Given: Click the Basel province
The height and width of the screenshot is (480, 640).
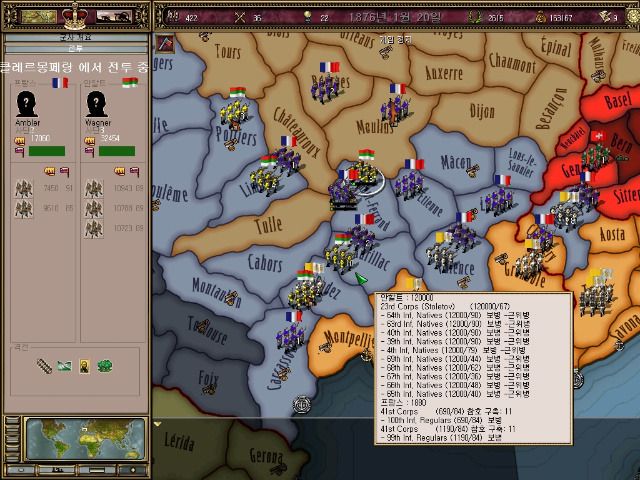Looking at the screenshot, I should click(618, 100).
